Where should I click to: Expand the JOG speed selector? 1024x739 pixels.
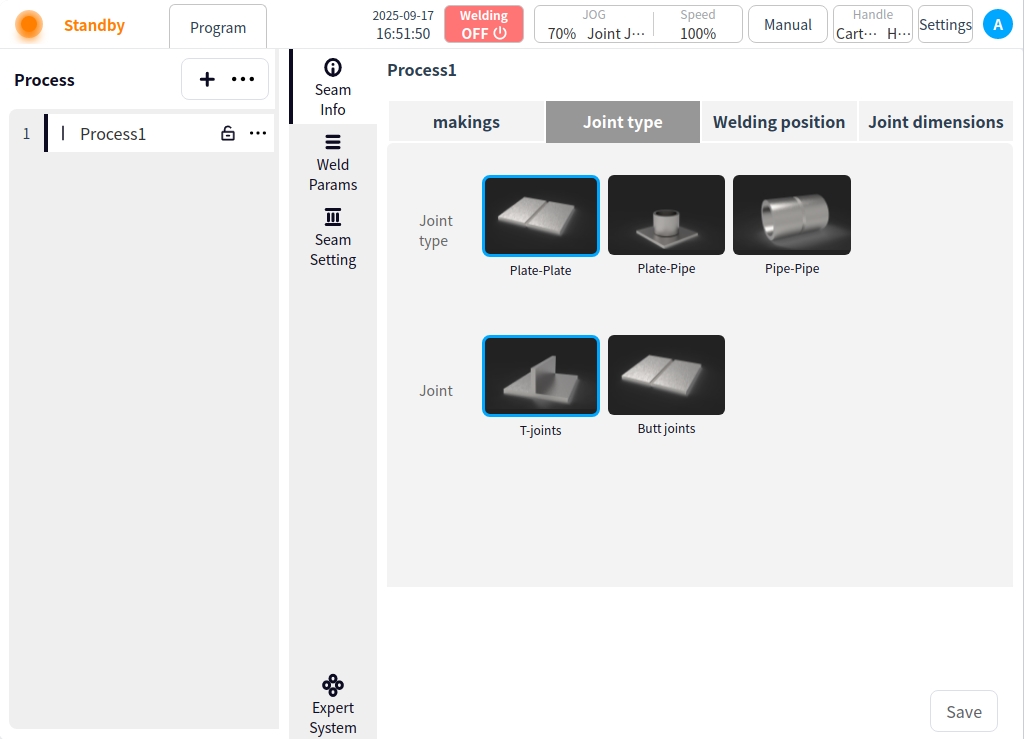(595, 25)
